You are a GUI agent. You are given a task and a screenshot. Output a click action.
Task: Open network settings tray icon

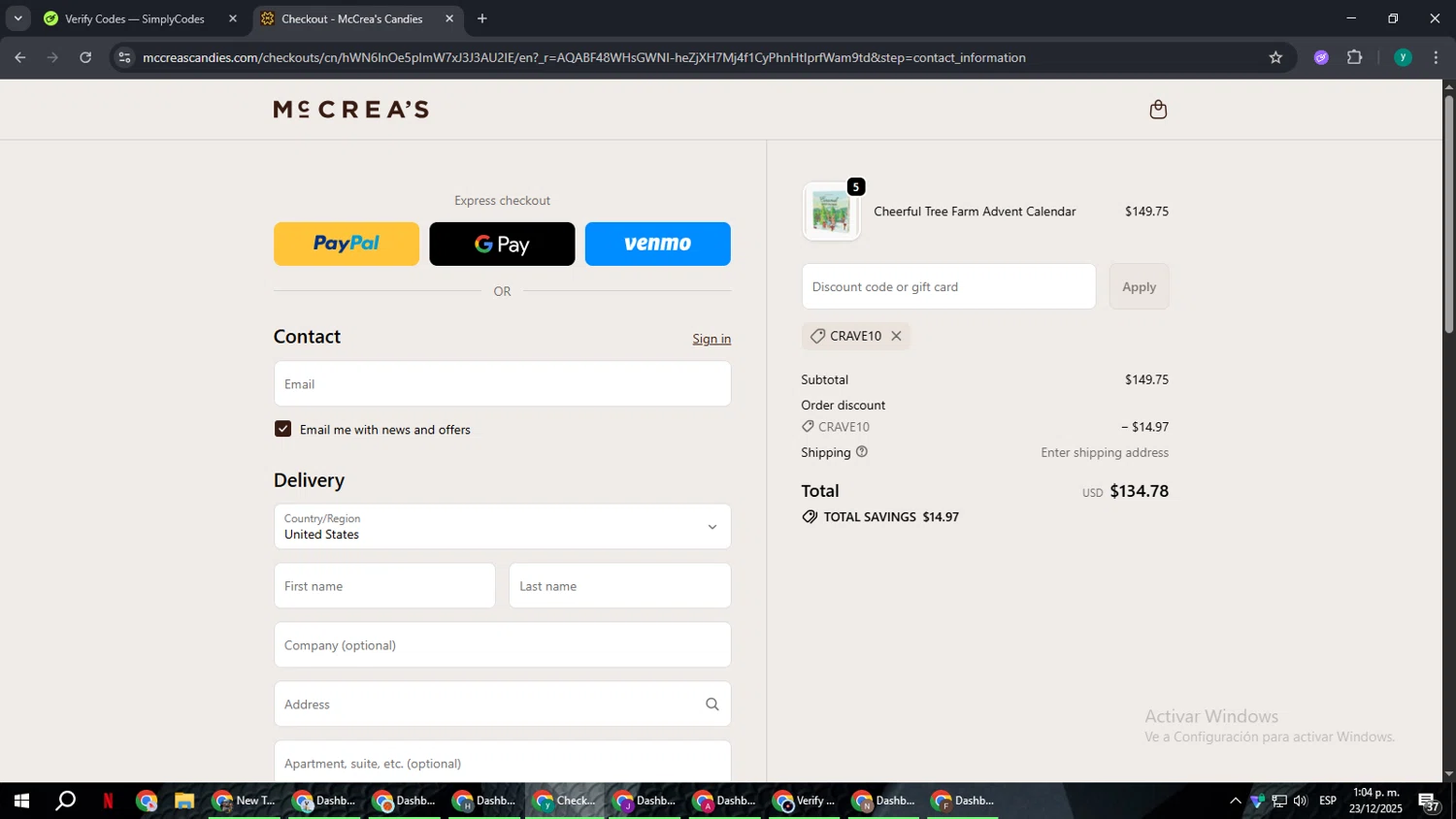pyautogui.click(x=1279, y=801)
